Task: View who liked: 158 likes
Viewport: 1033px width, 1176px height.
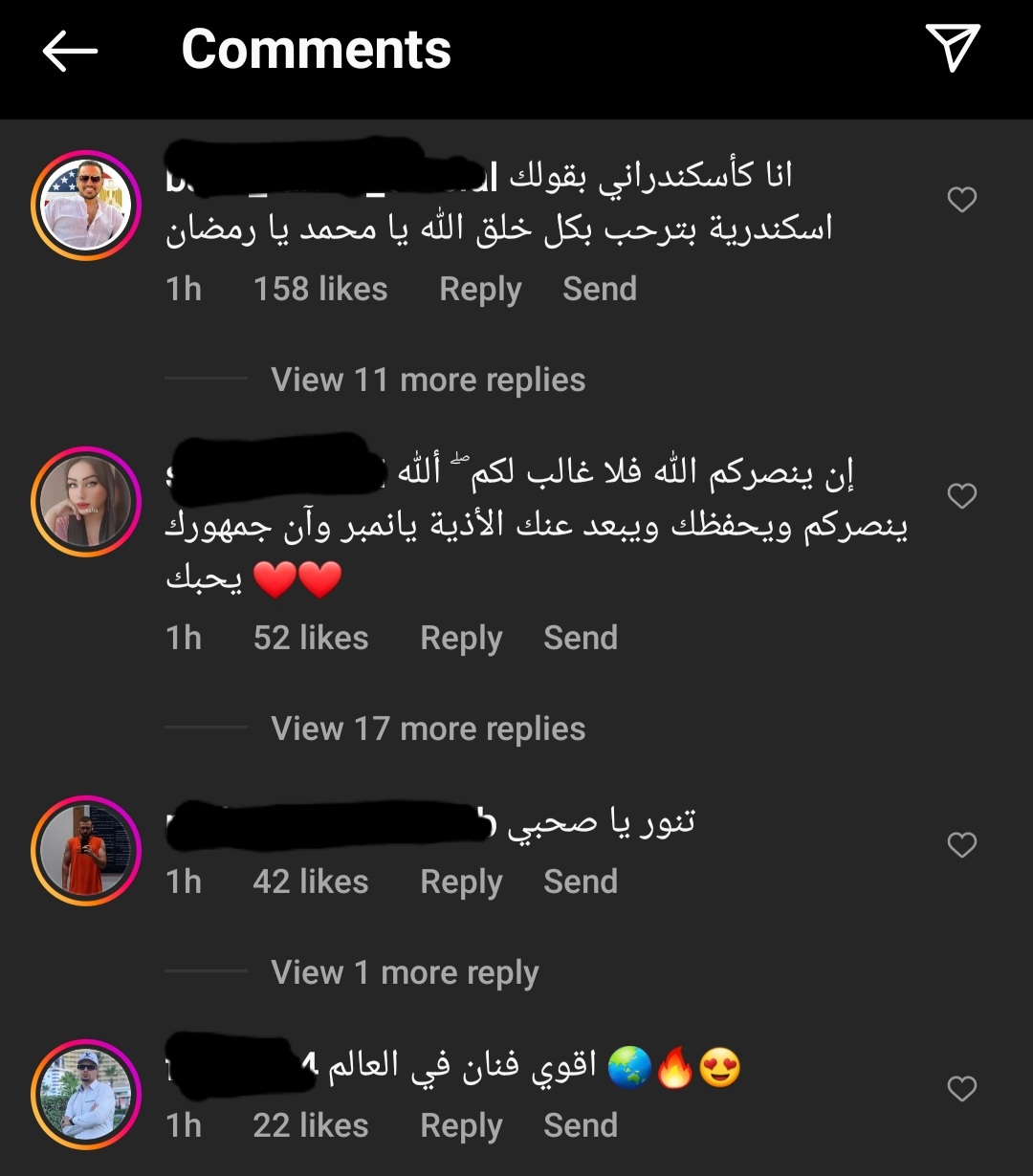Action: click(x=320, y=289)
